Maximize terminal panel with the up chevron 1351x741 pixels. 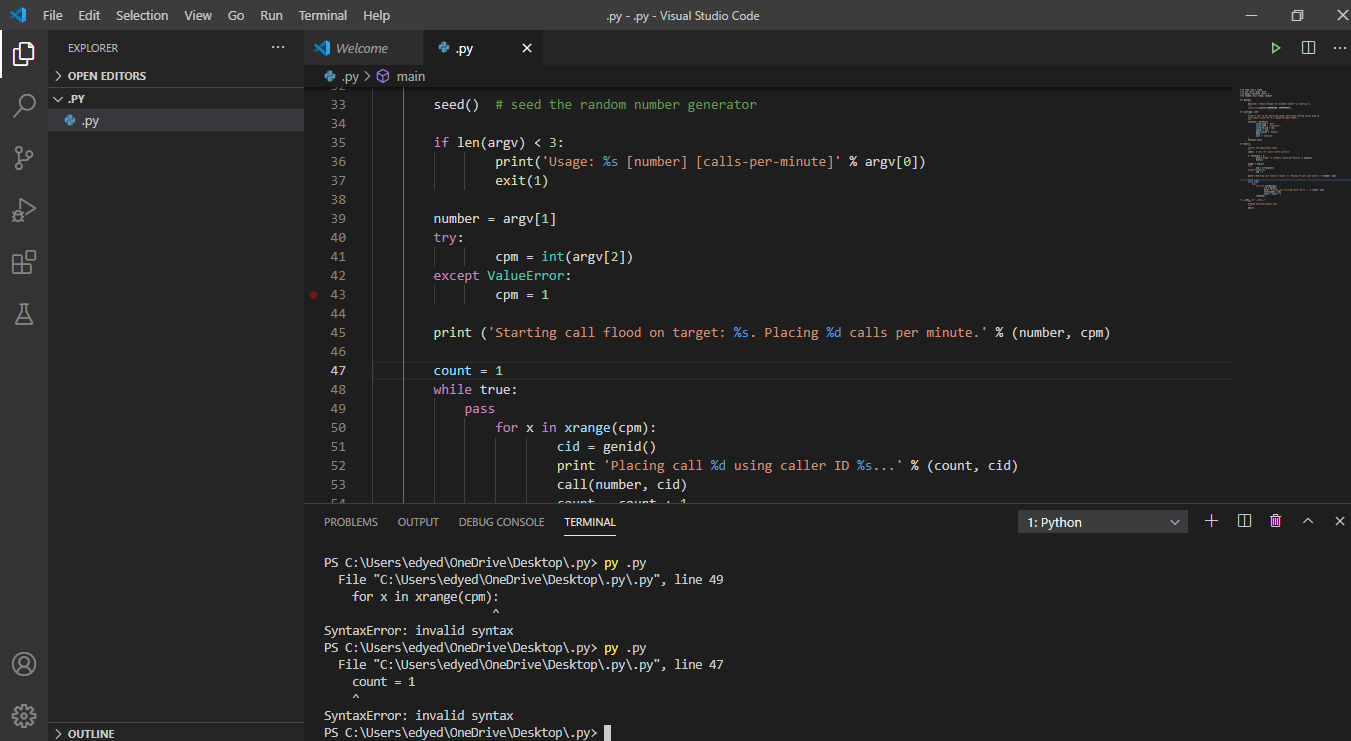[x=1307, y=521]
